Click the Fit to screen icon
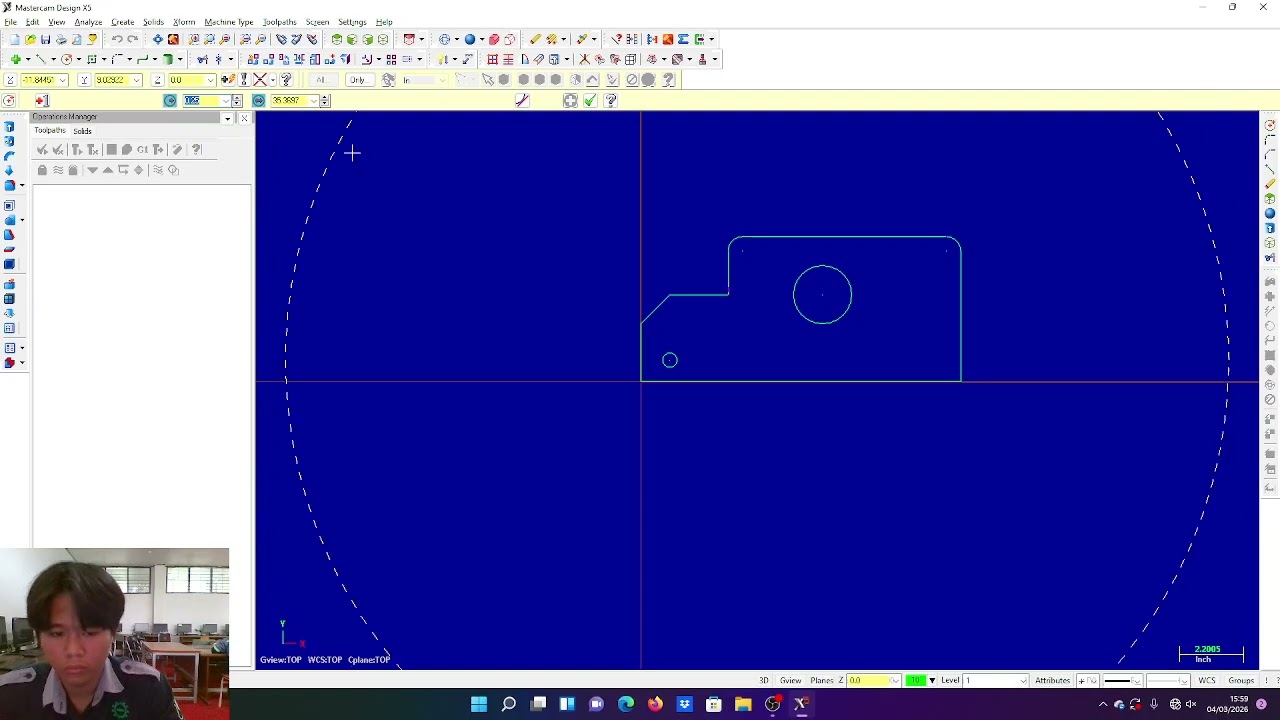Image resolution: width=1280 pixels, height=720 pixels. [158, 39]
